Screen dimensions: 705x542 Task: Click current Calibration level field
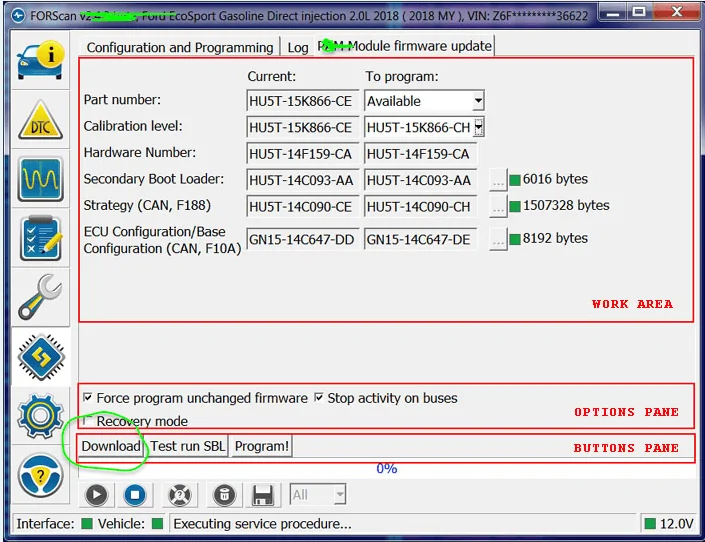[303, 128]
